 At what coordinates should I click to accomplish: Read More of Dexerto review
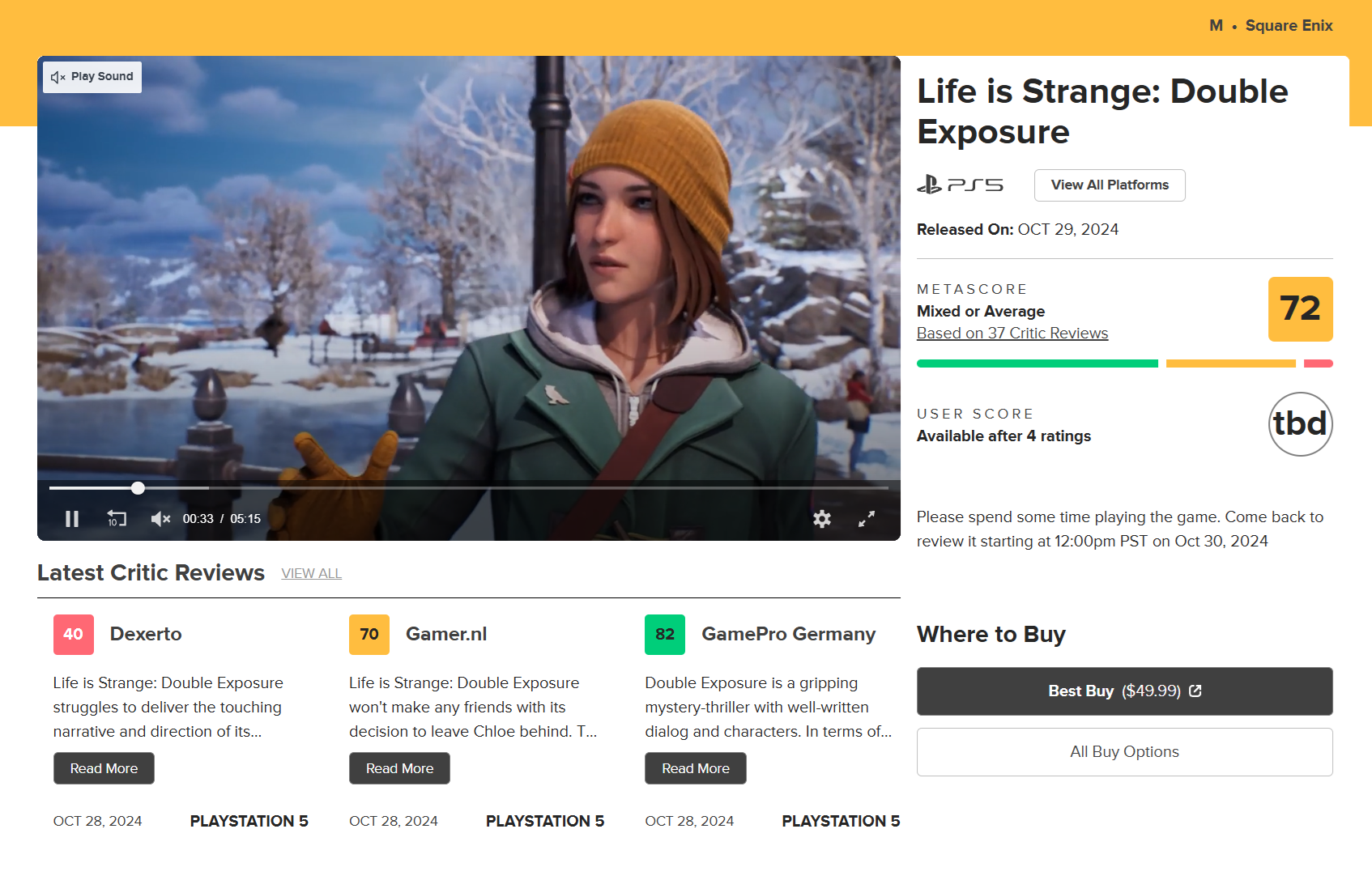(x=104, y=768)
